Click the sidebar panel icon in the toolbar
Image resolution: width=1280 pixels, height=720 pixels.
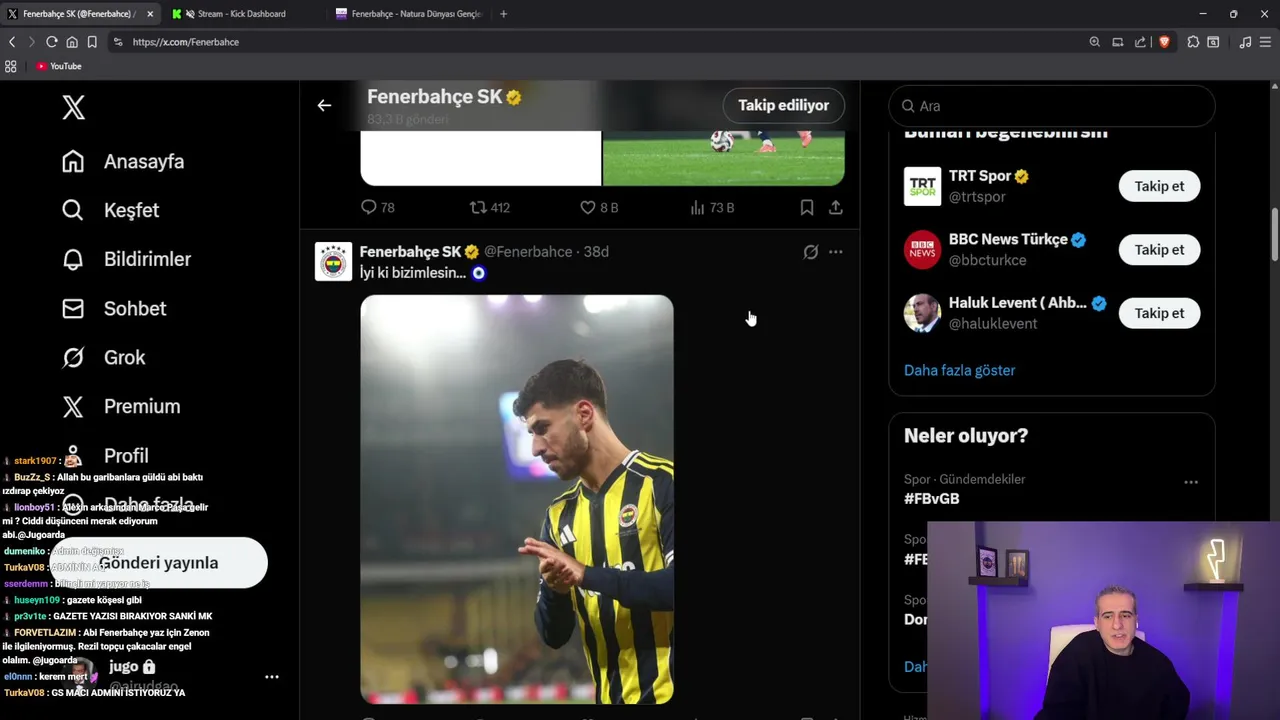click(1213, 42)
